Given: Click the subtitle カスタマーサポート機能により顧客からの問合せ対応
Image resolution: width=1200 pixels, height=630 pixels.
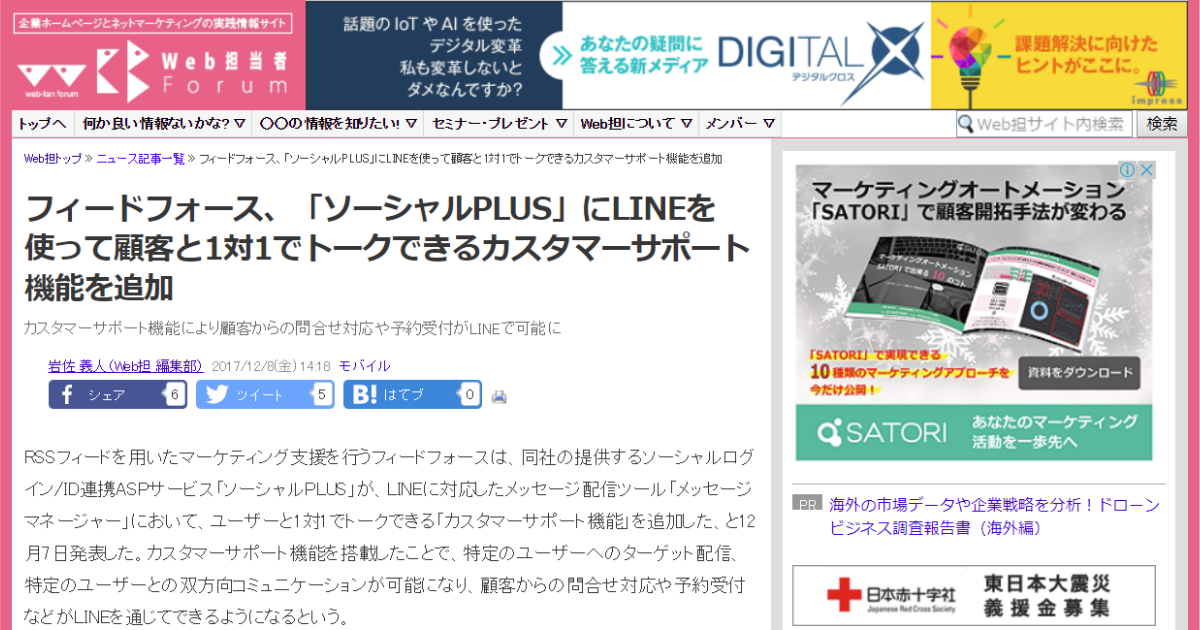Looking at the screenshot, I should pos(292,328).
